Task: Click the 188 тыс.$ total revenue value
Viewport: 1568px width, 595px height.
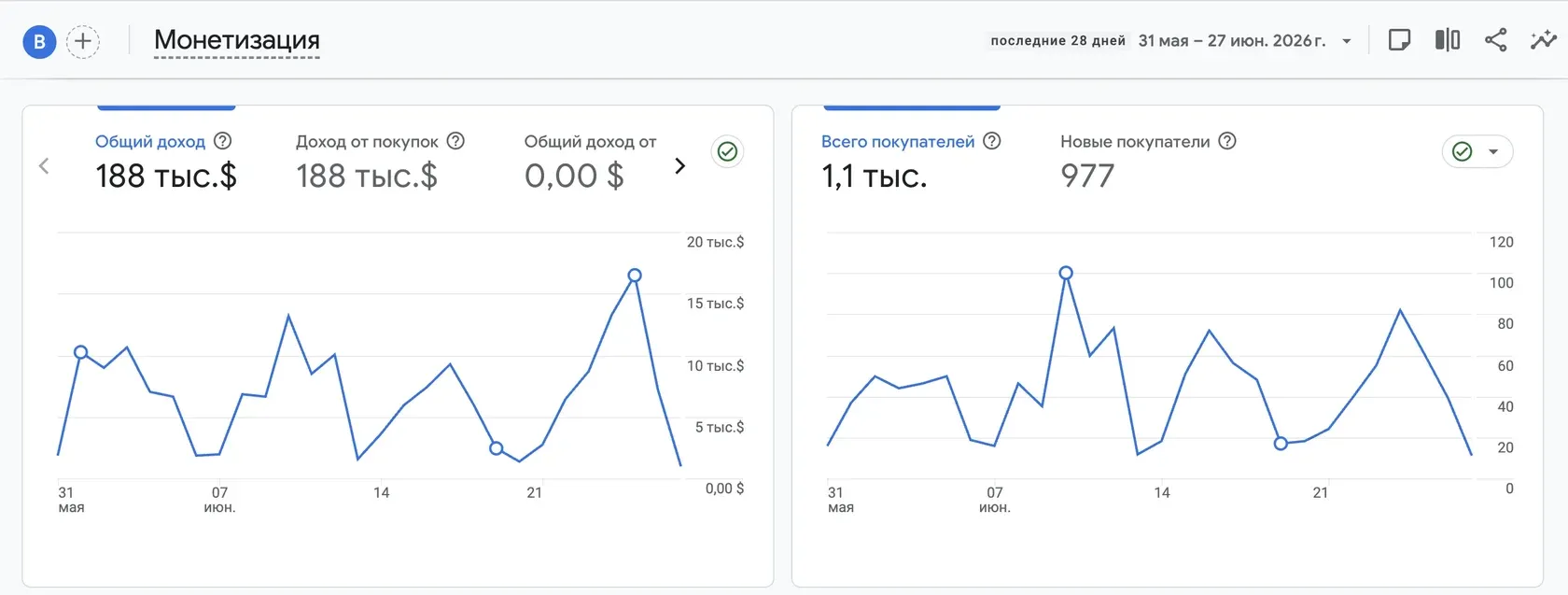Action: [x=166, y=177]
